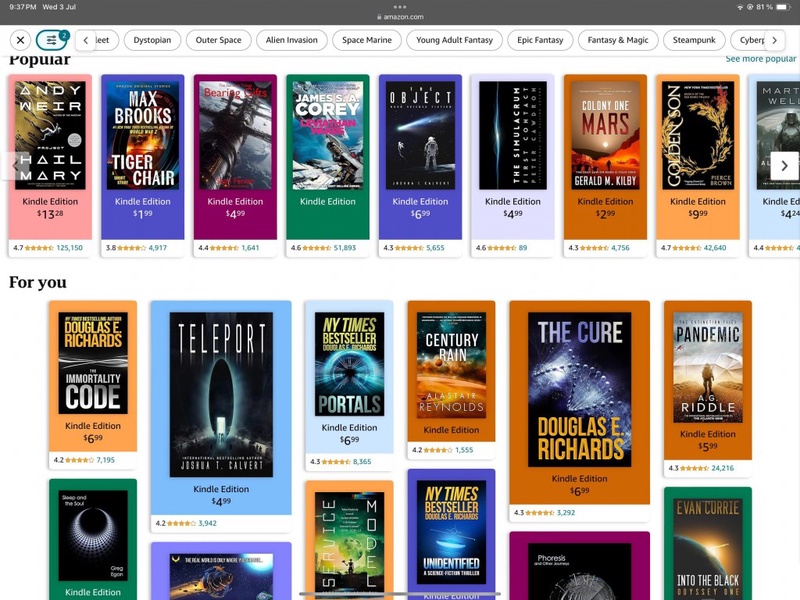The width and height of the screenshot is (800, 600).
Task: Select the Steampunk genre chip
Action: tap(694, 40)
